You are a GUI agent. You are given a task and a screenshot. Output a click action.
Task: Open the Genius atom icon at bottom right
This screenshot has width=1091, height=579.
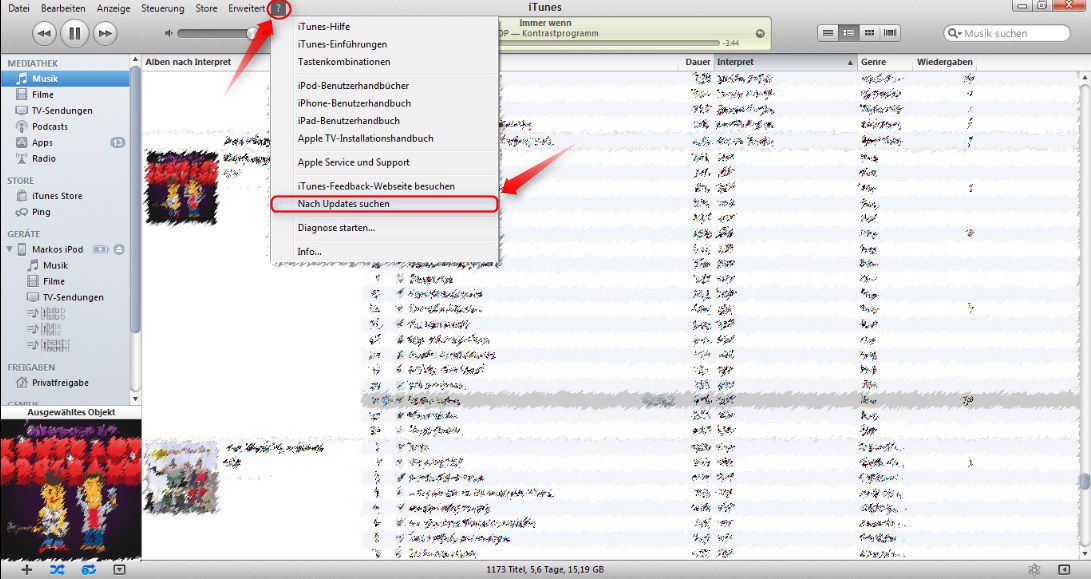(1033, 569)
